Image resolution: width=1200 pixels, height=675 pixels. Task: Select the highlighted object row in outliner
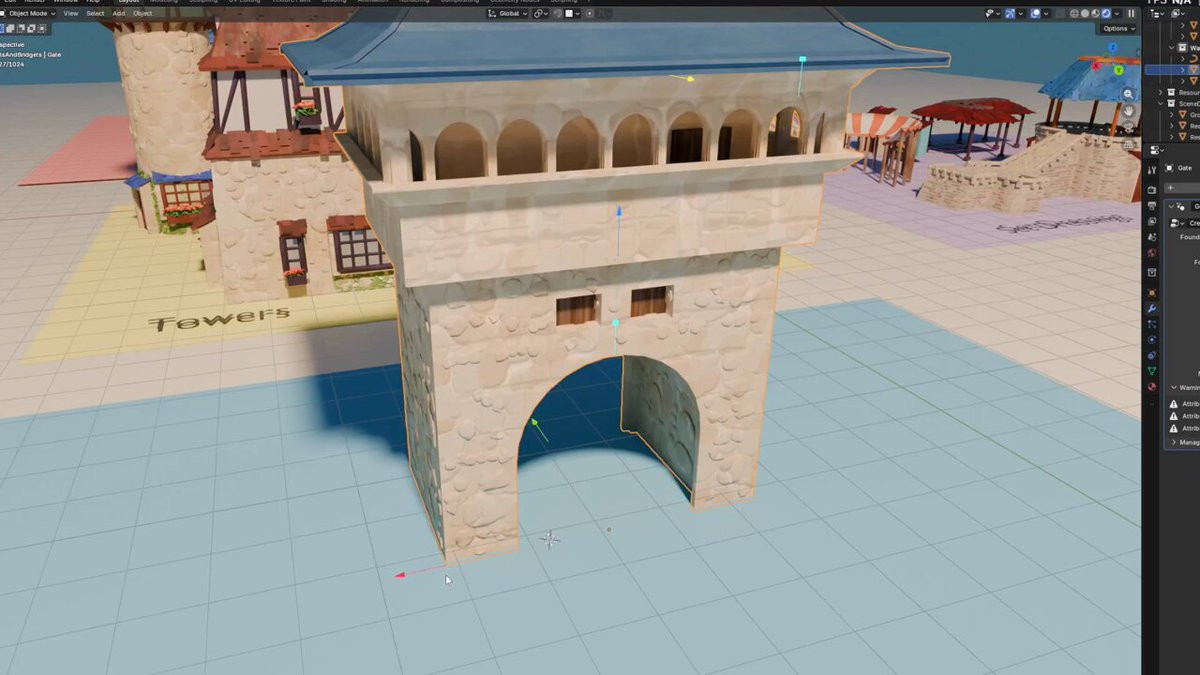pyautogui.click(x=1173, y=70)
